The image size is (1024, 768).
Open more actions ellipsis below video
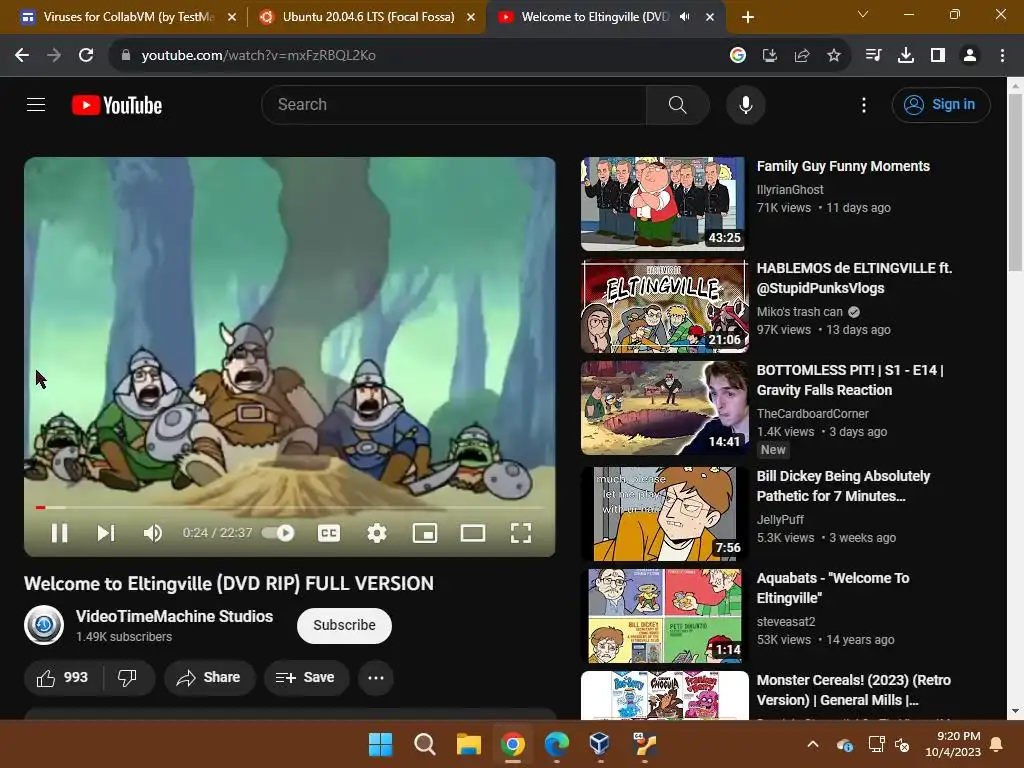click(x=376, y=677)
